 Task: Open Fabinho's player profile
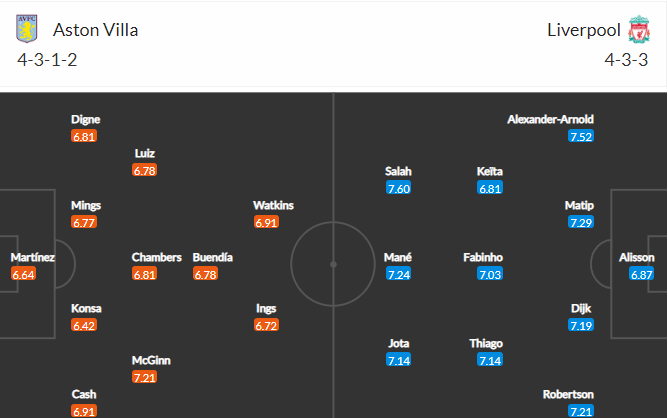point(483,257)
